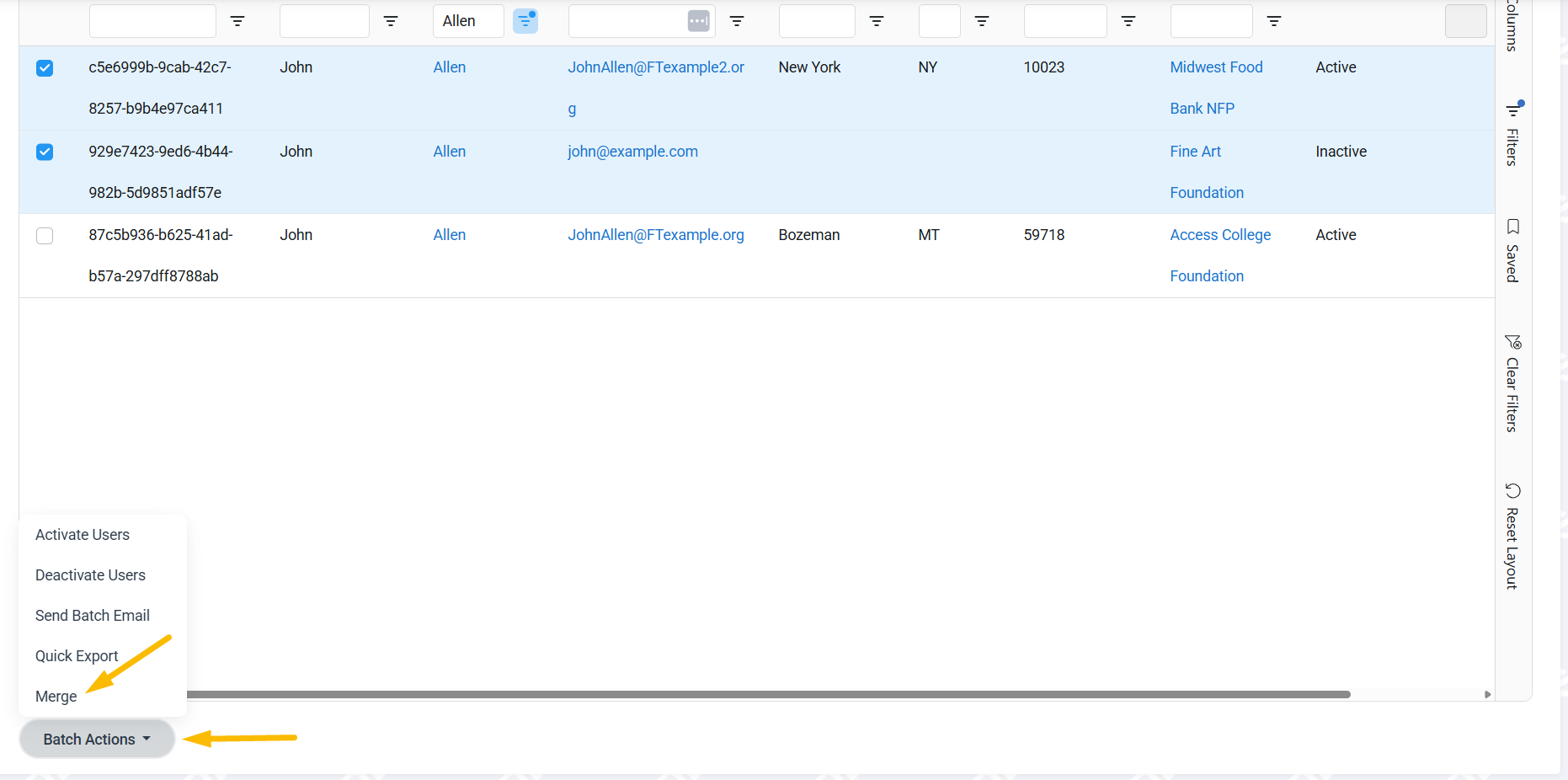
Task: Click ID cell 929e7423-9ed6-4b44-982b-5d9851adf57e
Action: (x=161, y=172)
